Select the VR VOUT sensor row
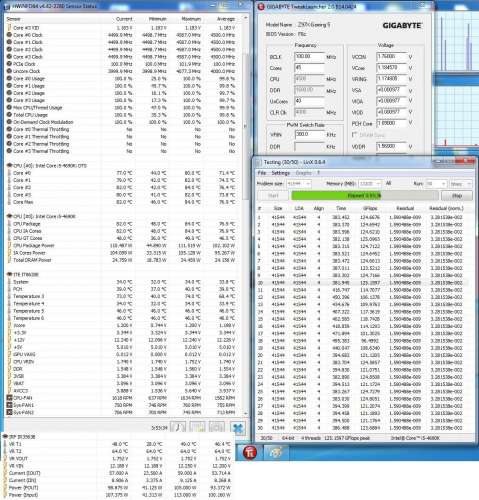Screen dimensions: 479x500 coord(118,459)
